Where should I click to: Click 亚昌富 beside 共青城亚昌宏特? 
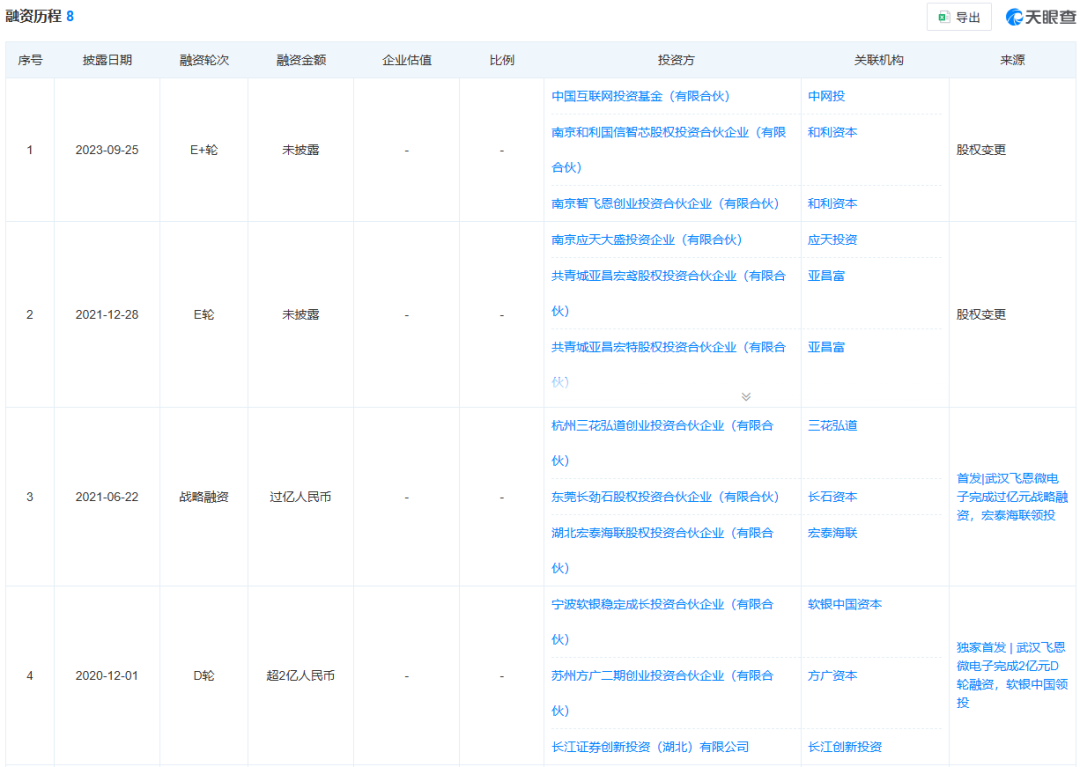(x=826, y=347)
